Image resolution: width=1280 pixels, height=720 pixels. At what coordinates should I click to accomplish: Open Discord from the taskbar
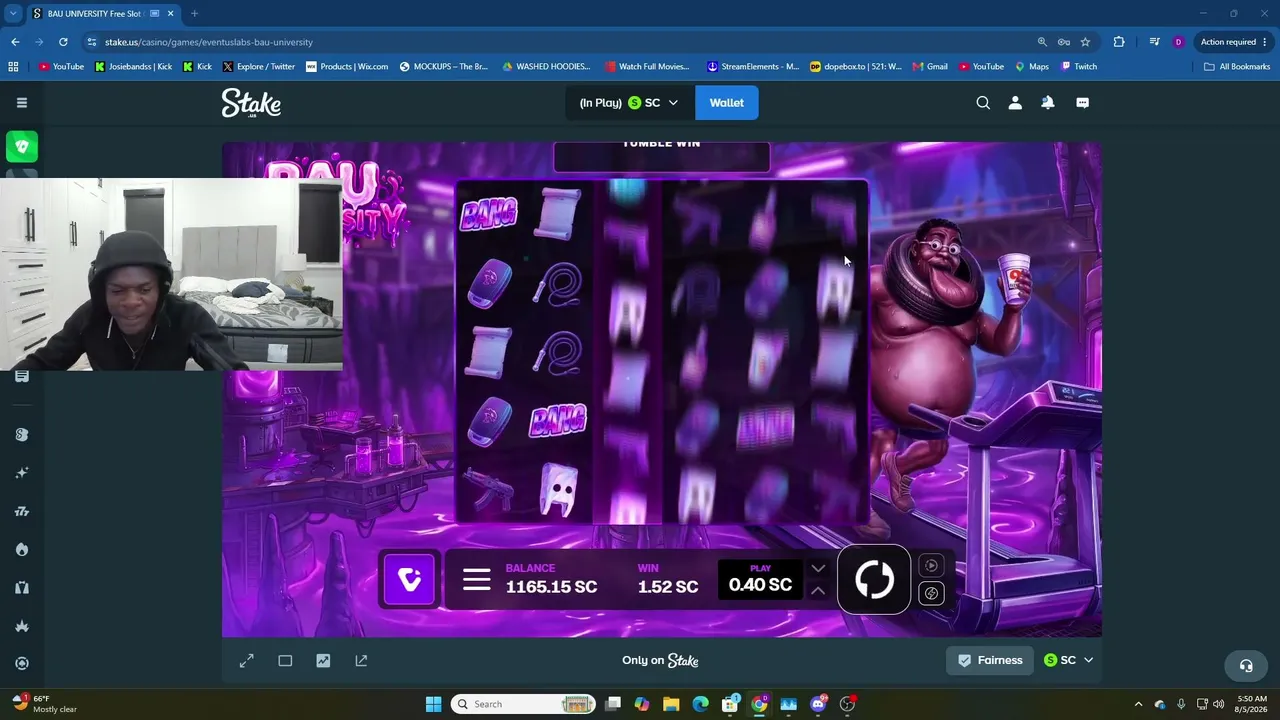point(818,704)
